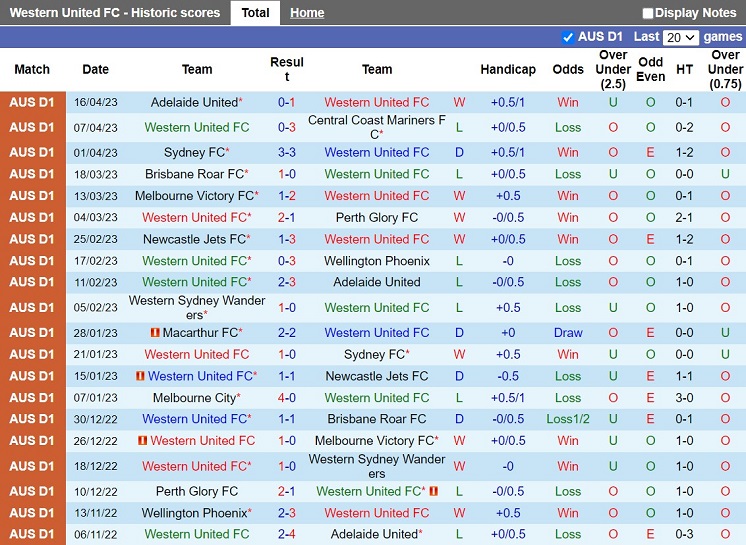Screen dimensions: 746x545
Task: Select the 3-0 half-time score for Melbourne City
Action: [x=684, y=398]
